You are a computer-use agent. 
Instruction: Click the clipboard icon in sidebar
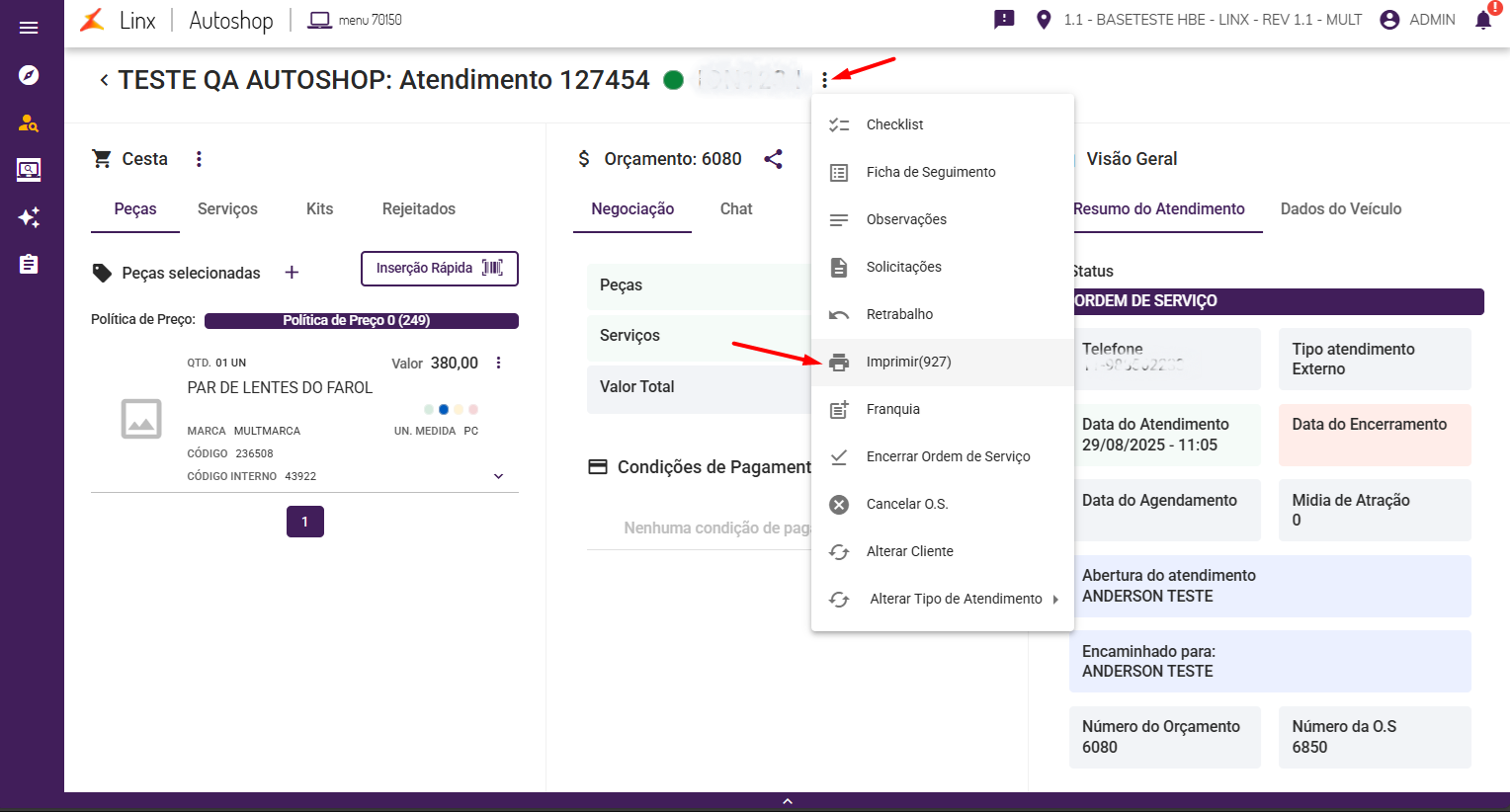pos(29,265)
